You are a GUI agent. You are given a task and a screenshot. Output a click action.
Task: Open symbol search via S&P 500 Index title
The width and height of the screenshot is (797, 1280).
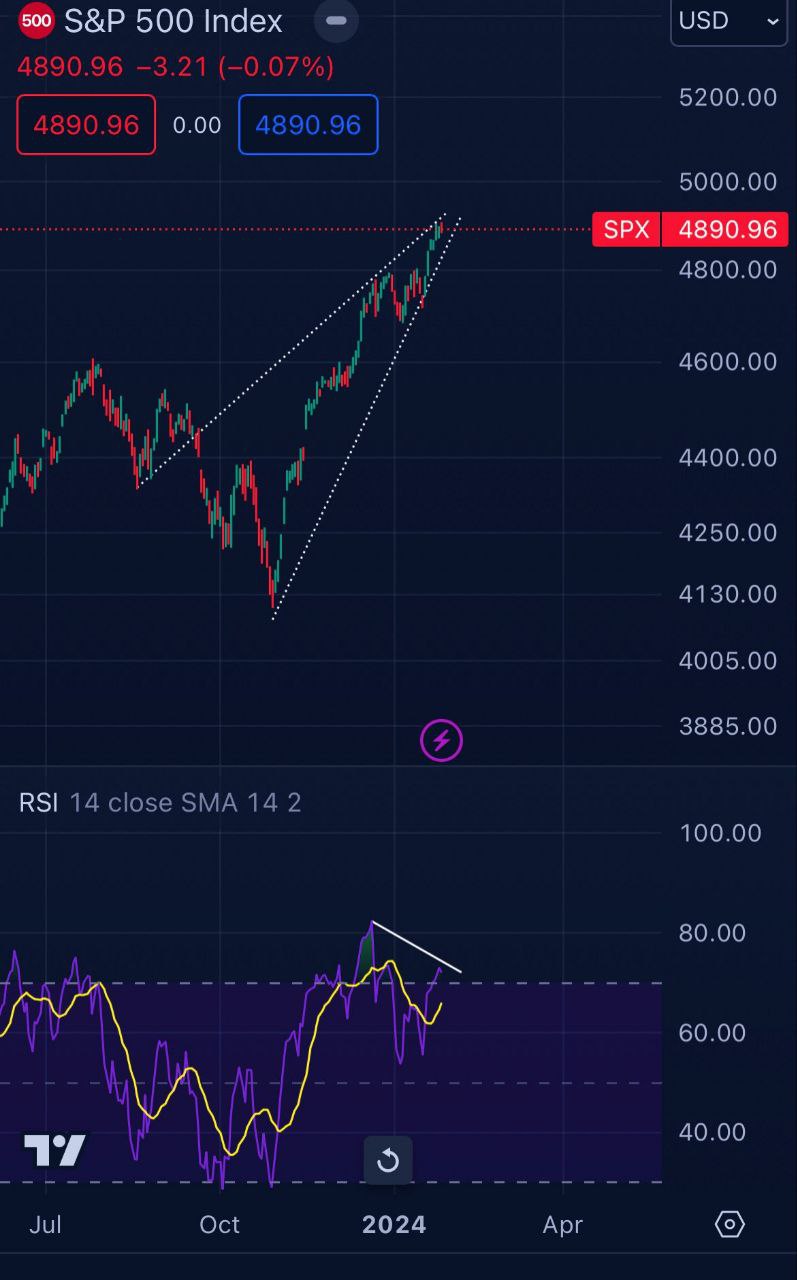click(x=173, y=21)
